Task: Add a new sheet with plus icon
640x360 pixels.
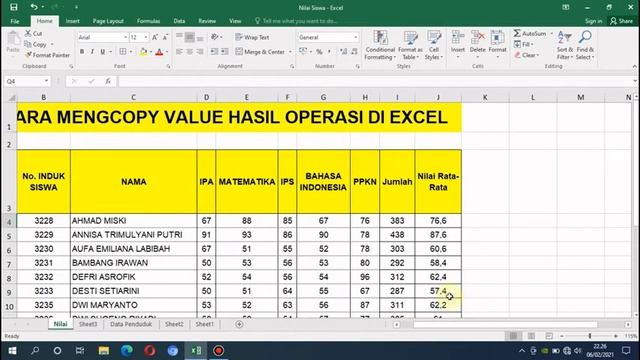Action: pos(239,324)
